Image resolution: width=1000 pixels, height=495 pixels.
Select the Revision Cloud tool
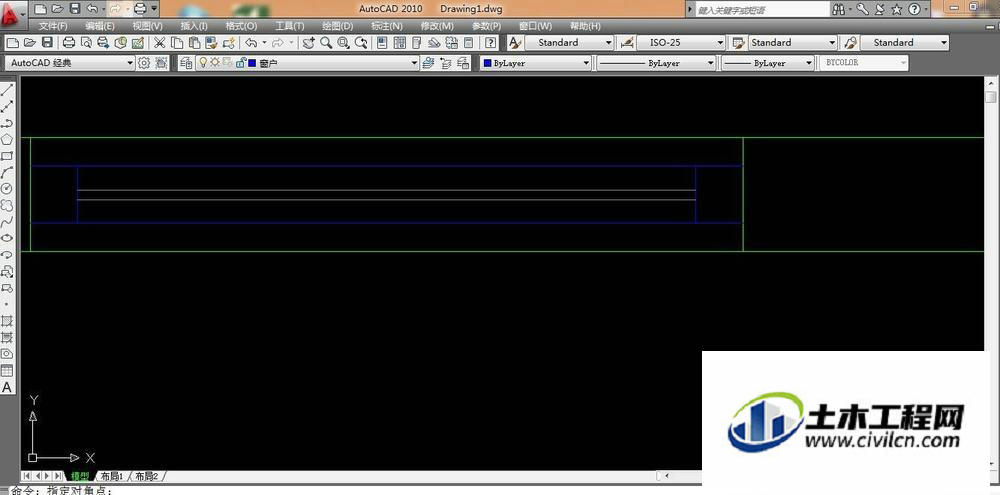click(7, 205)
